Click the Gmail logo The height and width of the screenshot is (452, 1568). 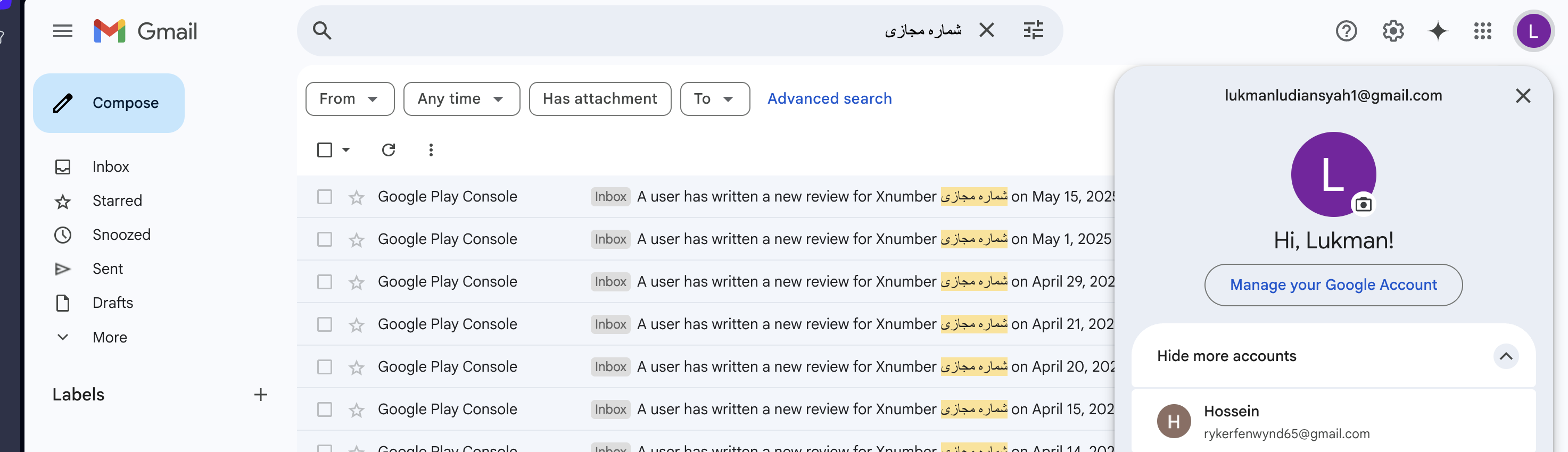click(x=145, y=31)
